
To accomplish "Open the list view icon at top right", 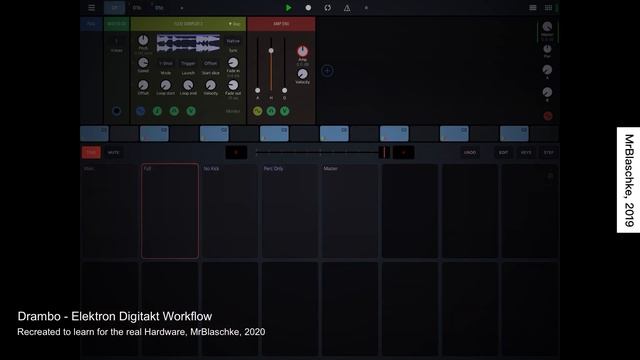I will coord(533,8).
